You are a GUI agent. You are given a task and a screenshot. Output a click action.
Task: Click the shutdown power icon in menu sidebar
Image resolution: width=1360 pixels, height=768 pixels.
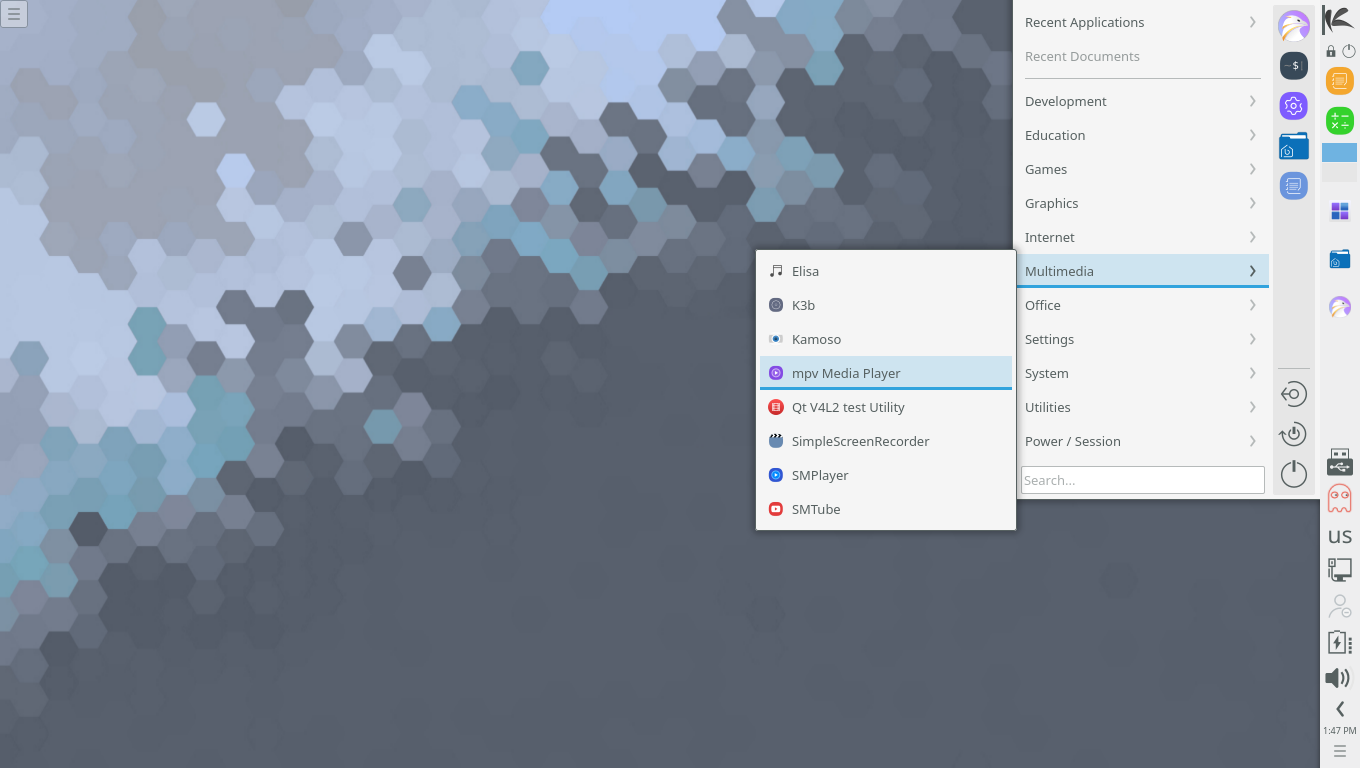coord(1294,474)
